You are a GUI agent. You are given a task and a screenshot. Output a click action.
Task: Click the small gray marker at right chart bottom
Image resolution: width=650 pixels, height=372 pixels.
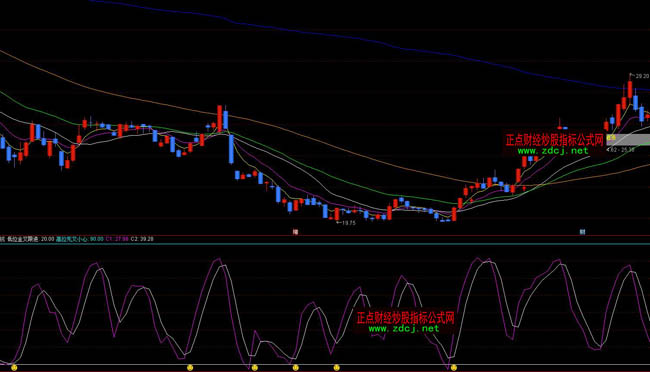582,232
